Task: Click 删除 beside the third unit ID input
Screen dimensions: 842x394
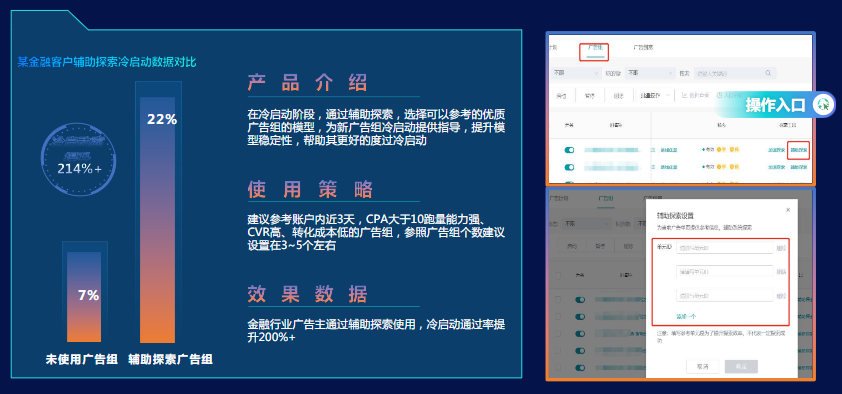Action: click(x=781, y=296)
